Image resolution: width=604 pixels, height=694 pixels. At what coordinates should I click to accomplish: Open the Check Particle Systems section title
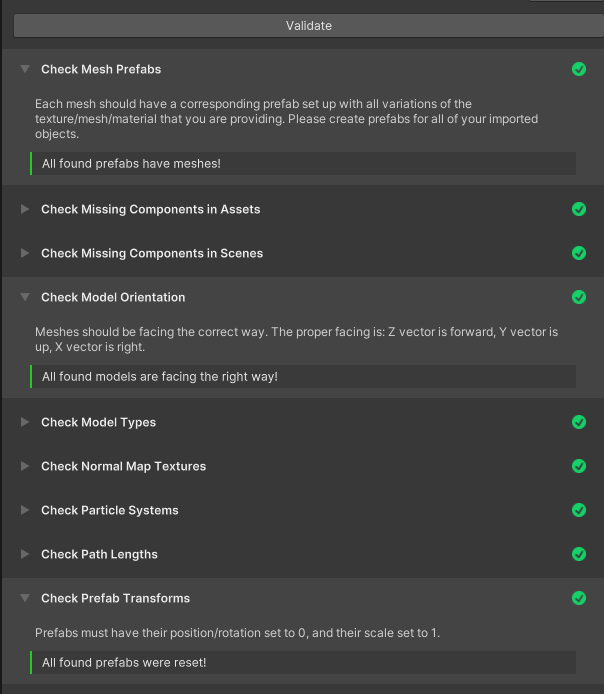point(109,510)
